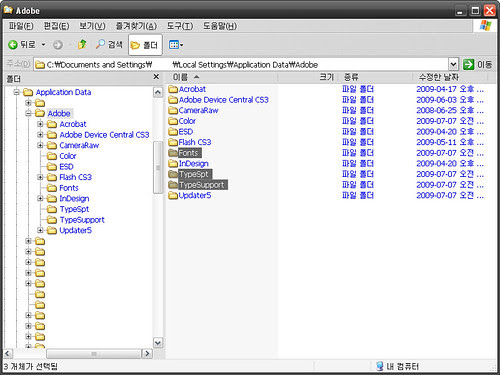Image resolution: width=500 pixels, height=375 pixels.
Task: Select TypeSupport folder in the tree
Action: click(82, 220)
